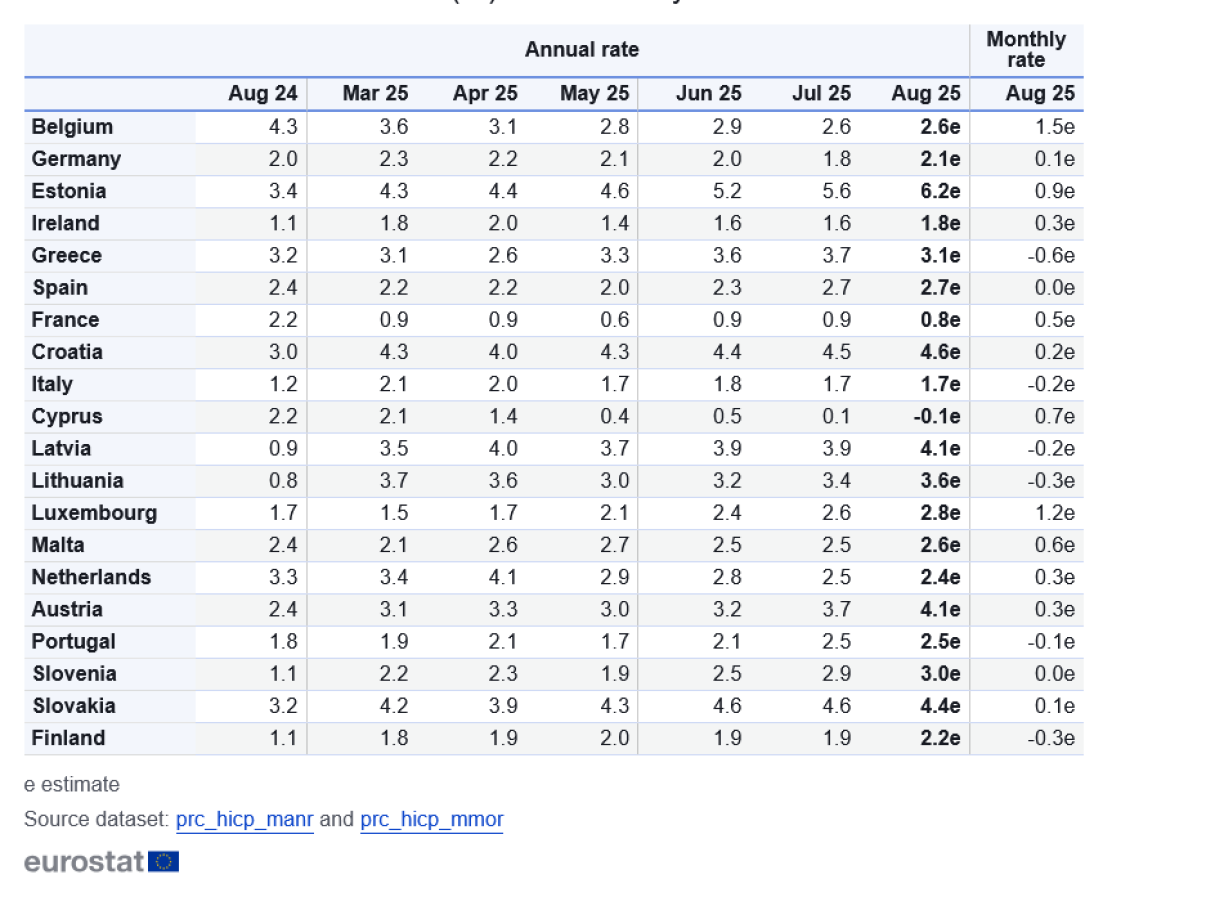Click the 'e estimate' footnote text
The image size is (1224, 897).
tap(72, 785)
